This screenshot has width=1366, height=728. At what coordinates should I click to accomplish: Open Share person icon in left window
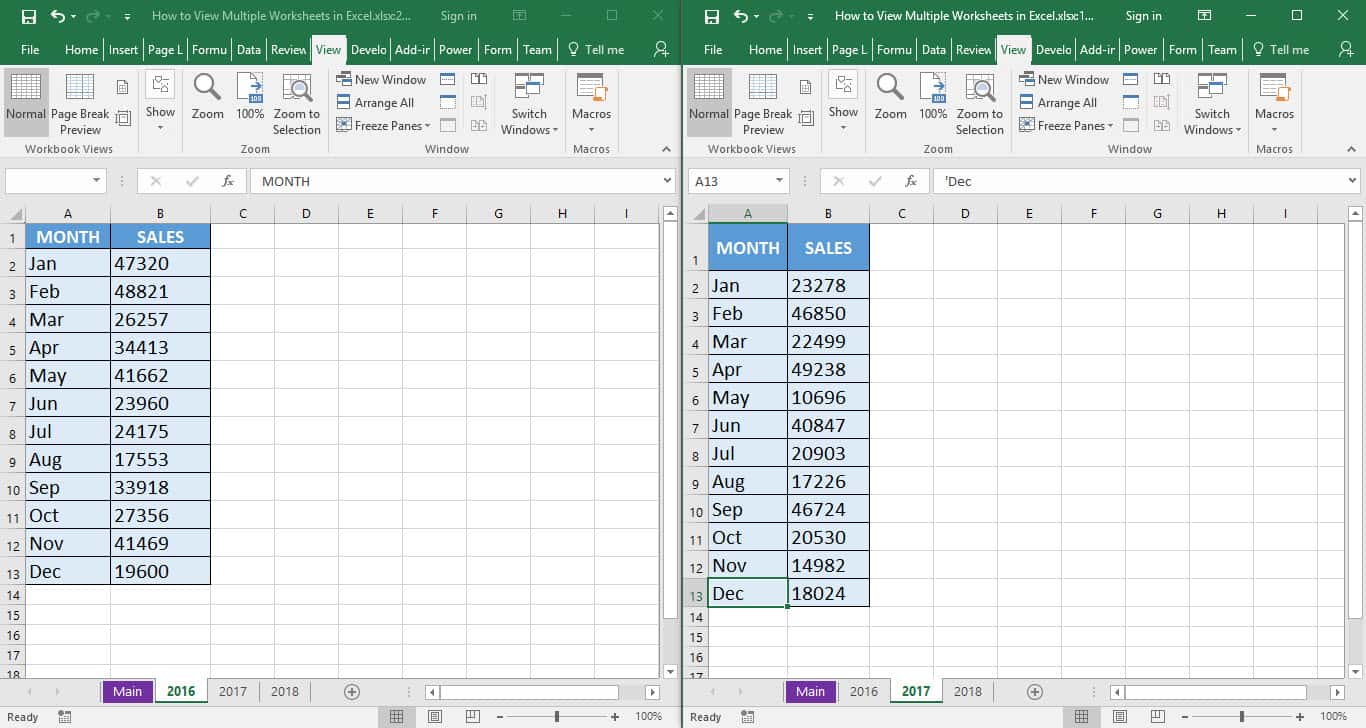661,49
